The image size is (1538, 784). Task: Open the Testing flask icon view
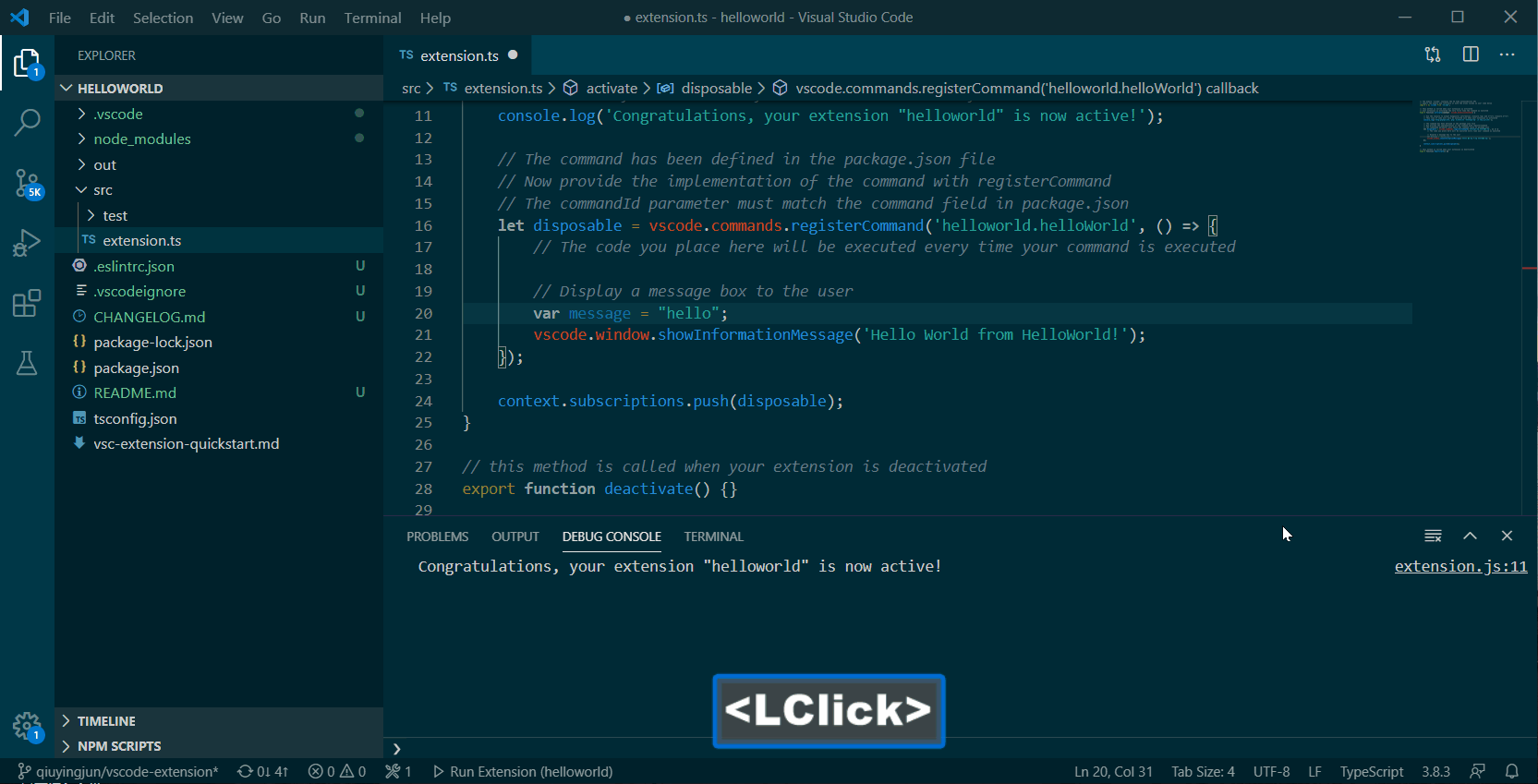click(x=27, y=363)
